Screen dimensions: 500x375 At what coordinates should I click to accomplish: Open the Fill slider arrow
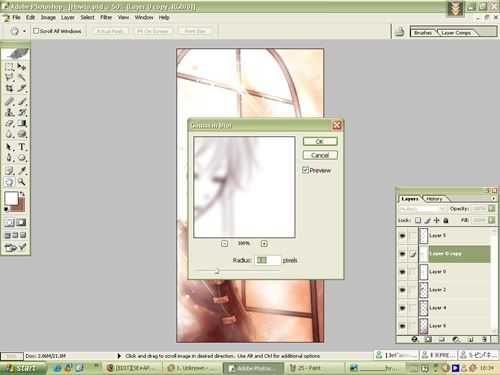tap(491, 220)
